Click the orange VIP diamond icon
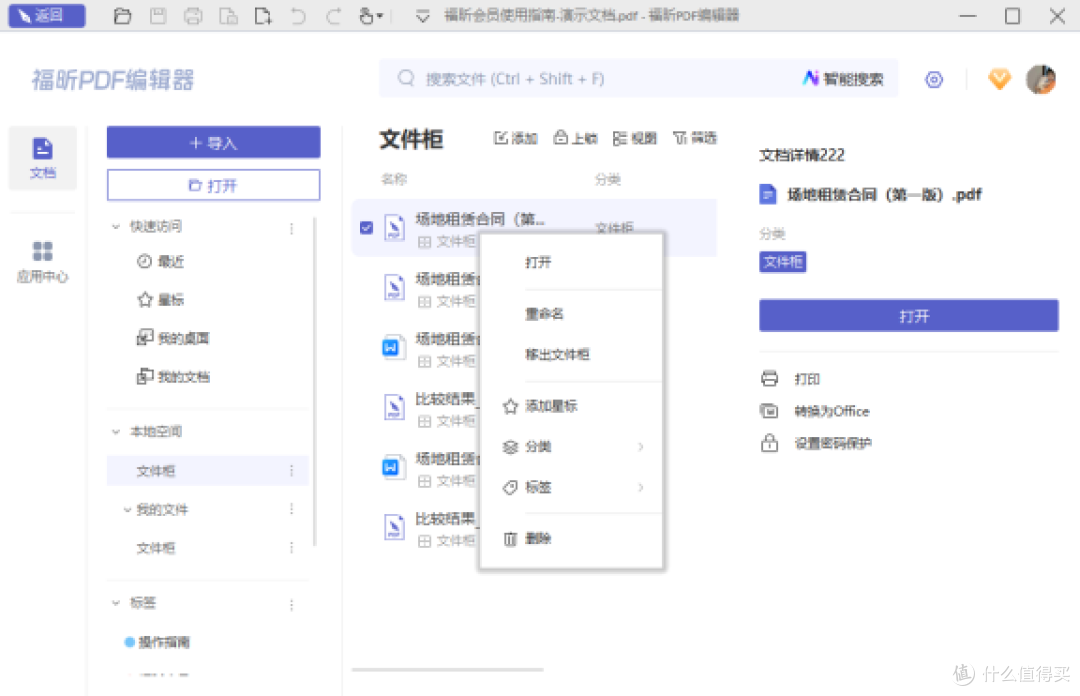Screen dimensions: 1080x696 point(999,79)
